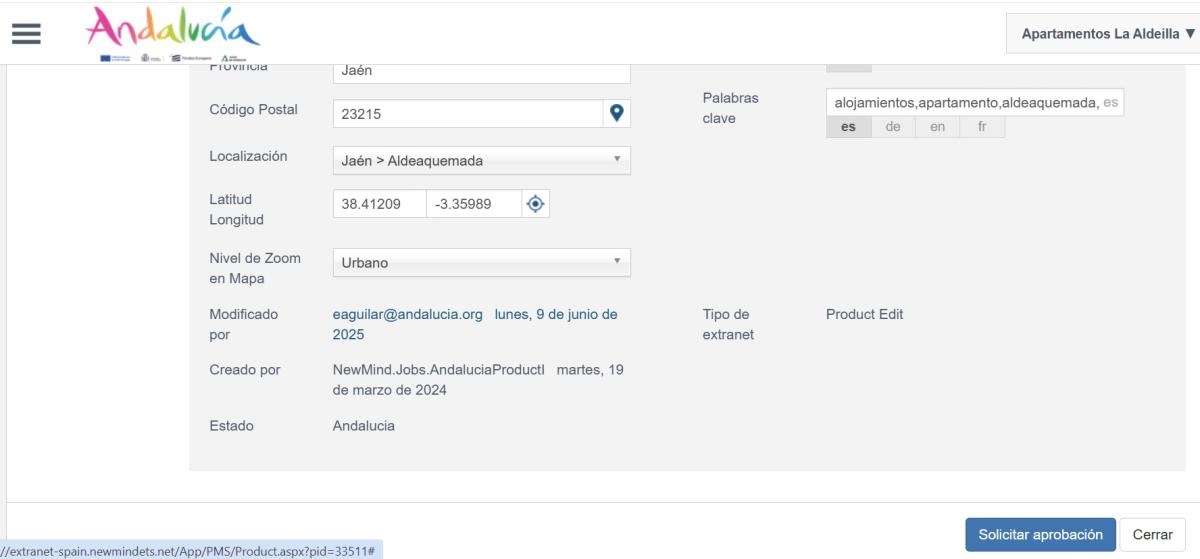Click the Solicitar aprobación button

(x=1040, y=534)
